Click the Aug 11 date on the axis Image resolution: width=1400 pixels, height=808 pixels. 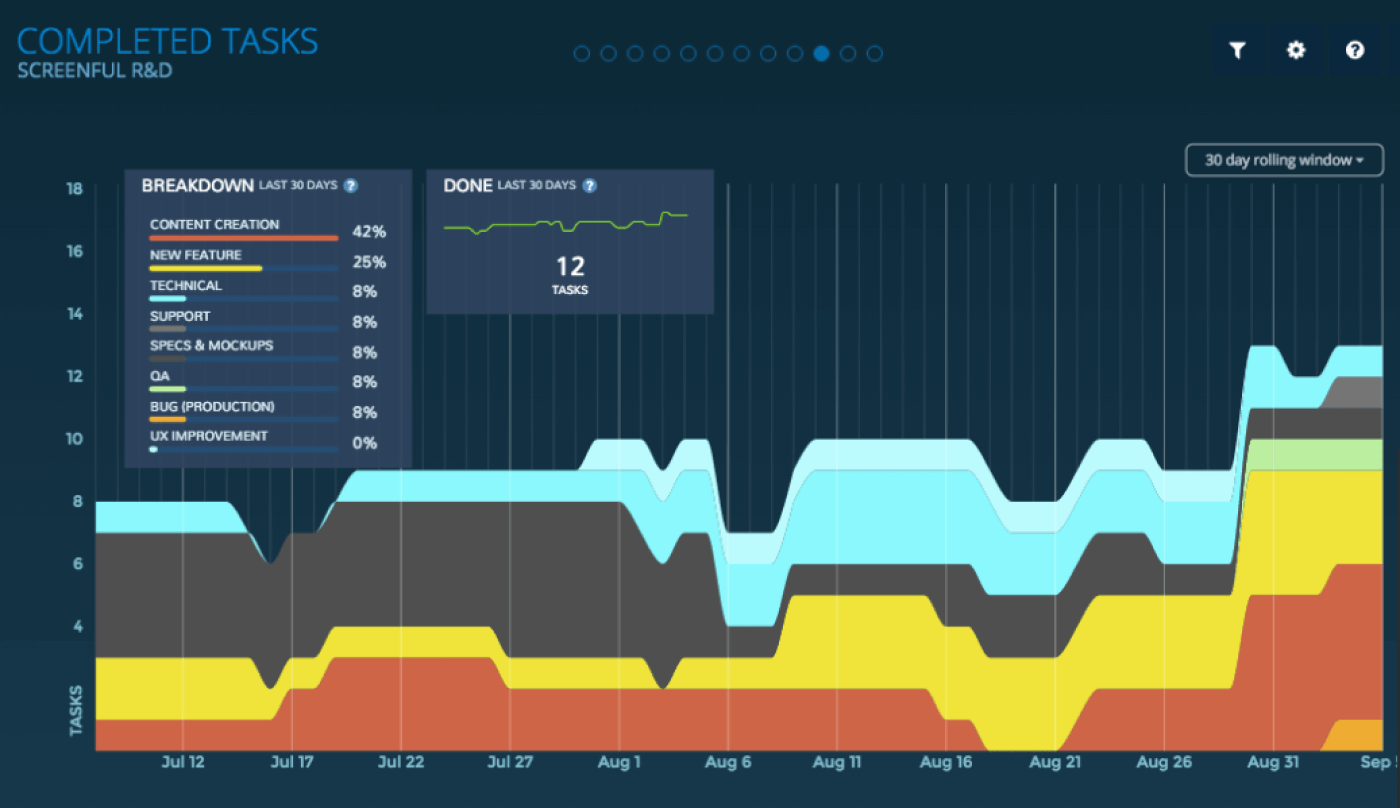[836, 762]
